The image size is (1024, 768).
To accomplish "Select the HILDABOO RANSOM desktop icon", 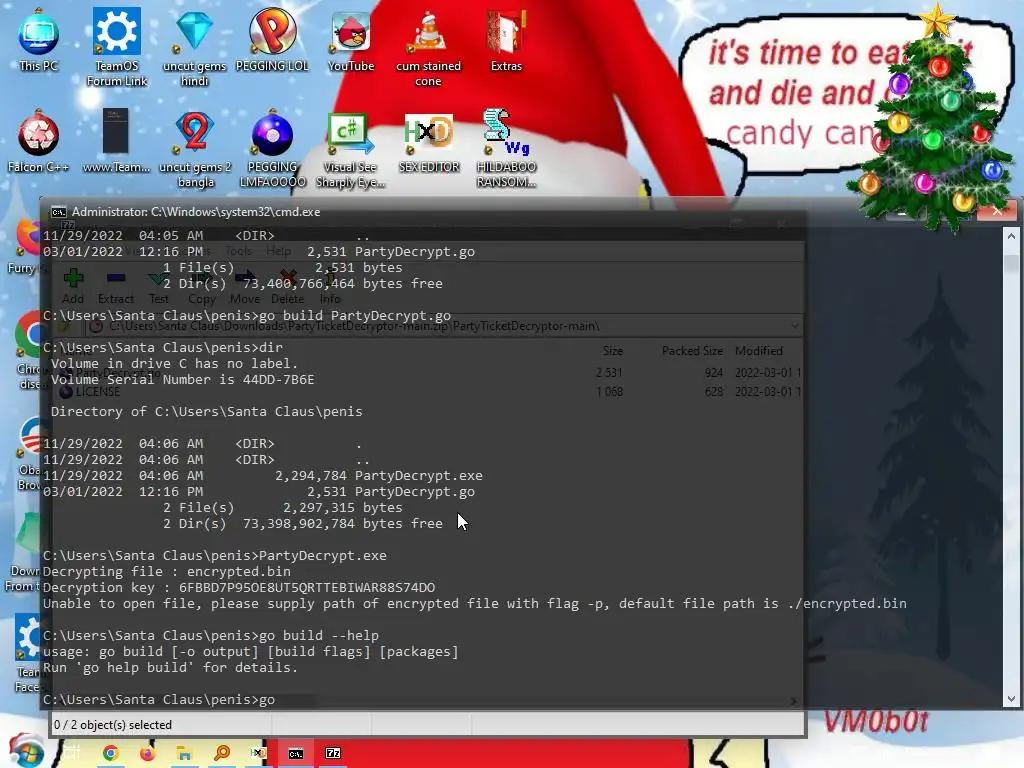I will click(x=506, y=149).
